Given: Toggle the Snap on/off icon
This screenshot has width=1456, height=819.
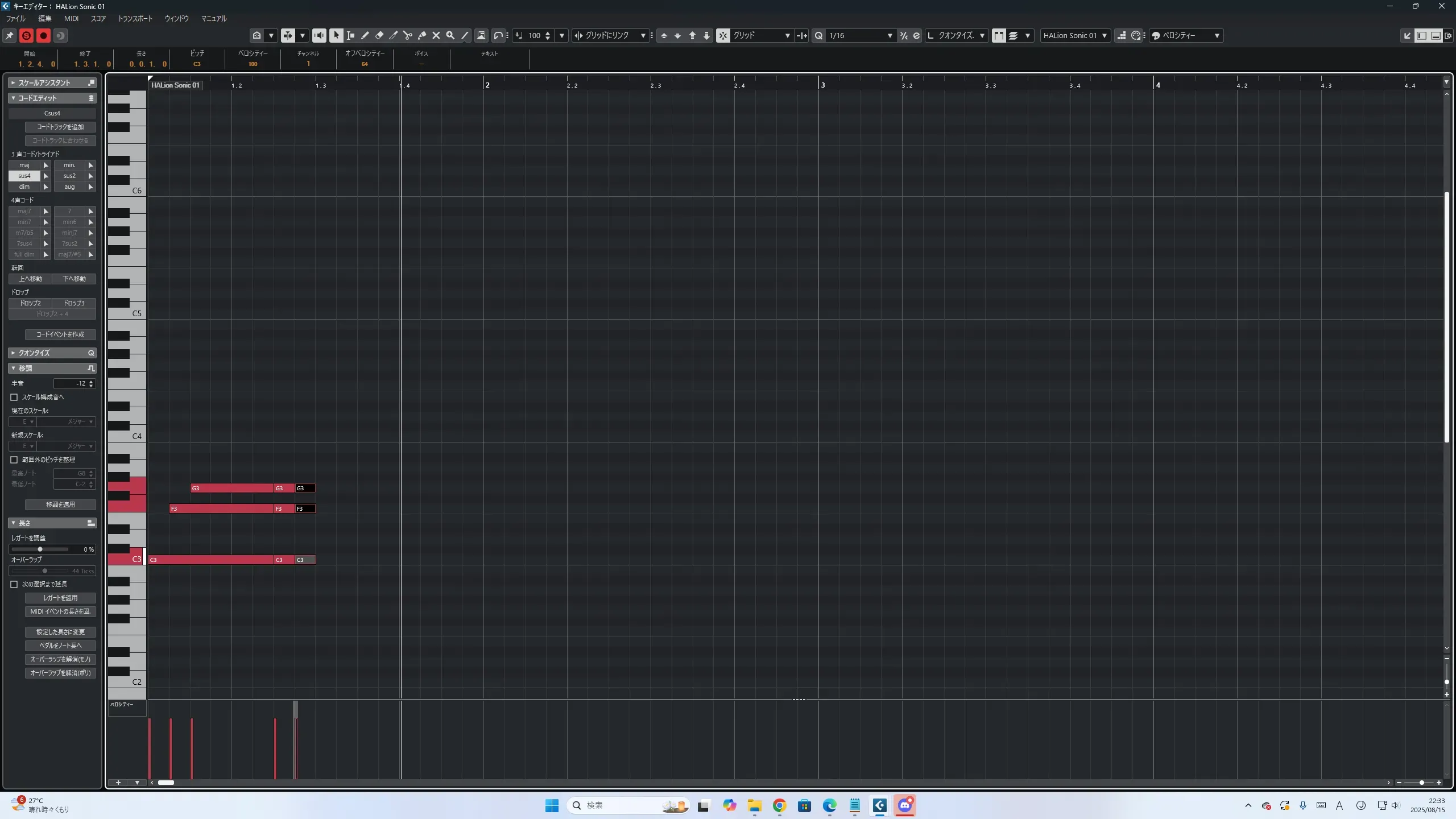Looking at the screenshot, I should click(x=723, y=35).
